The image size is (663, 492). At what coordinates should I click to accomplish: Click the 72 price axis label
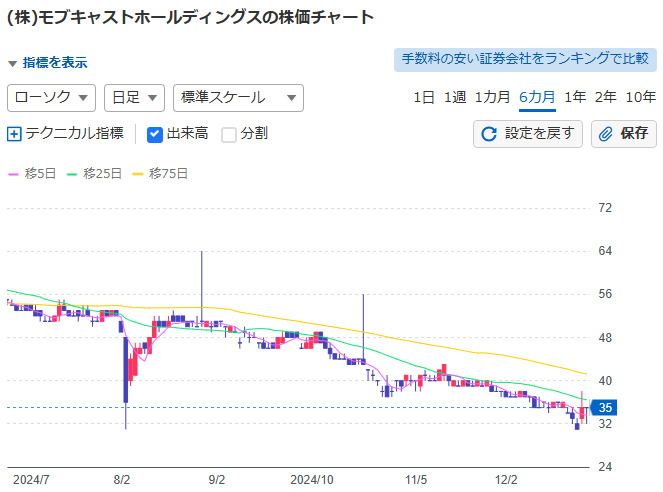tap(605, 208)
